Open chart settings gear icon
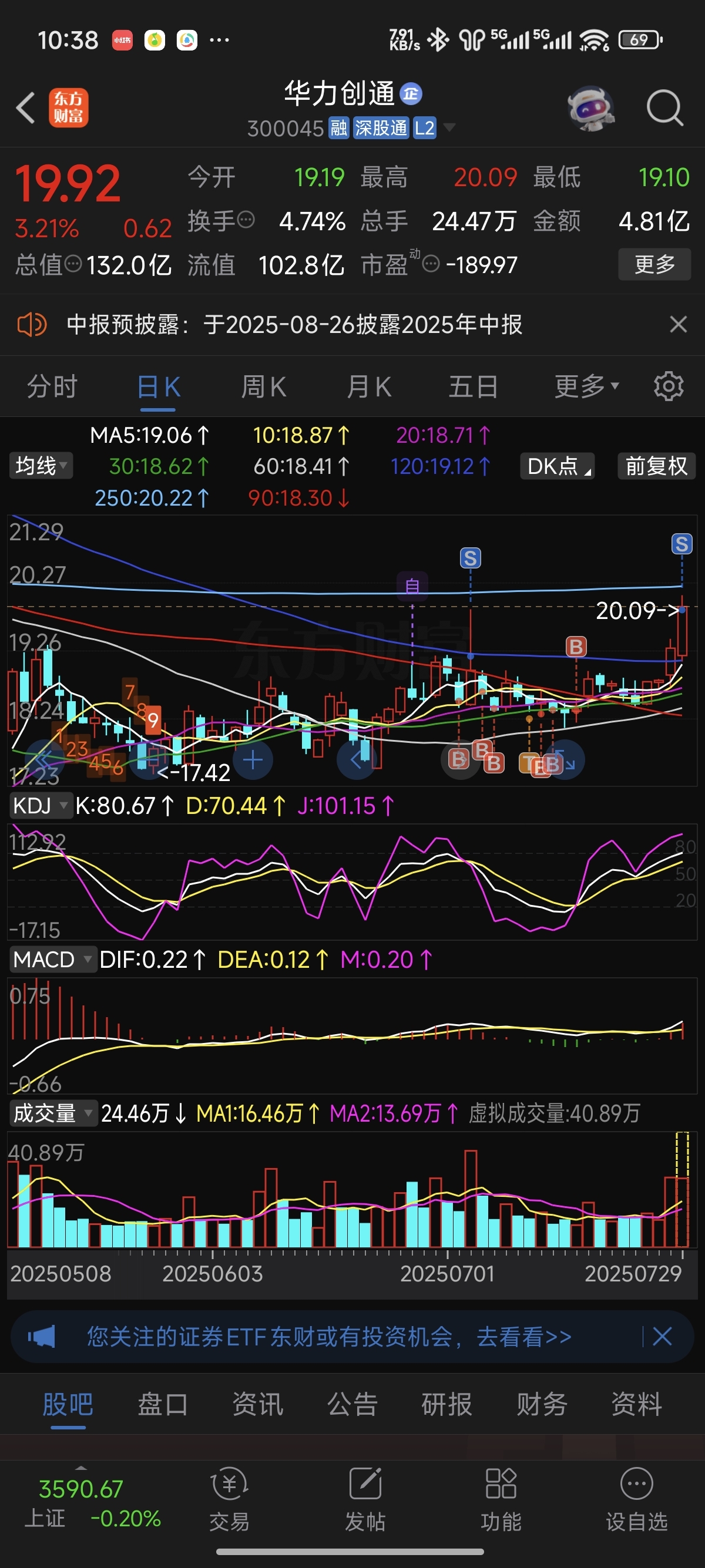705x1568 pixels. tap(669, 386)
